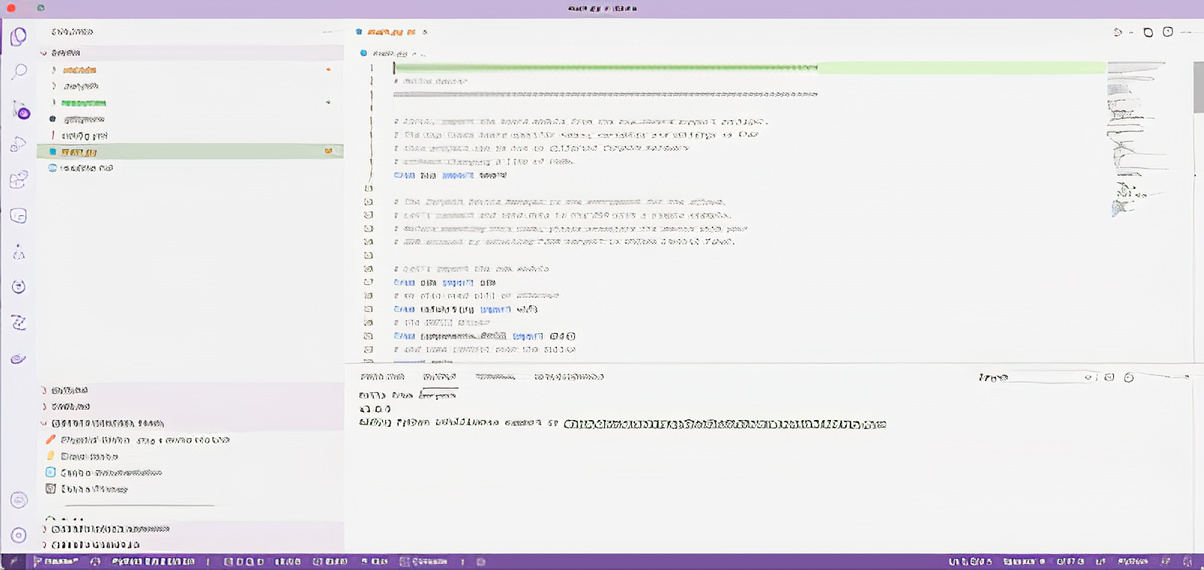This screenshot has height=570, width=1204.
Task: Open the Search magnifier in the activity bar
Action: pyautogui.click(x=18, y=72)
